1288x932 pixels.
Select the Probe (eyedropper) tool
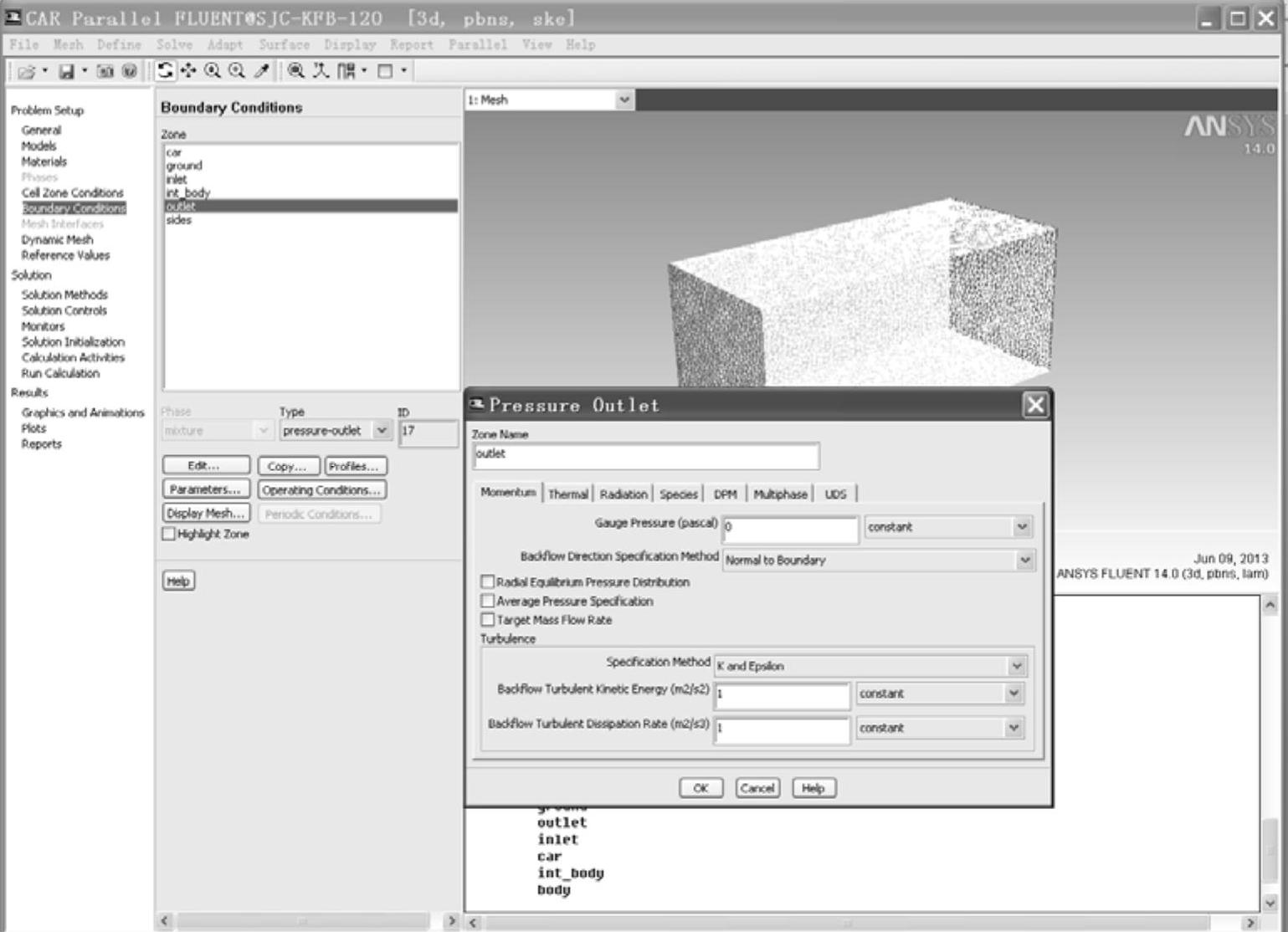[261, 71]
